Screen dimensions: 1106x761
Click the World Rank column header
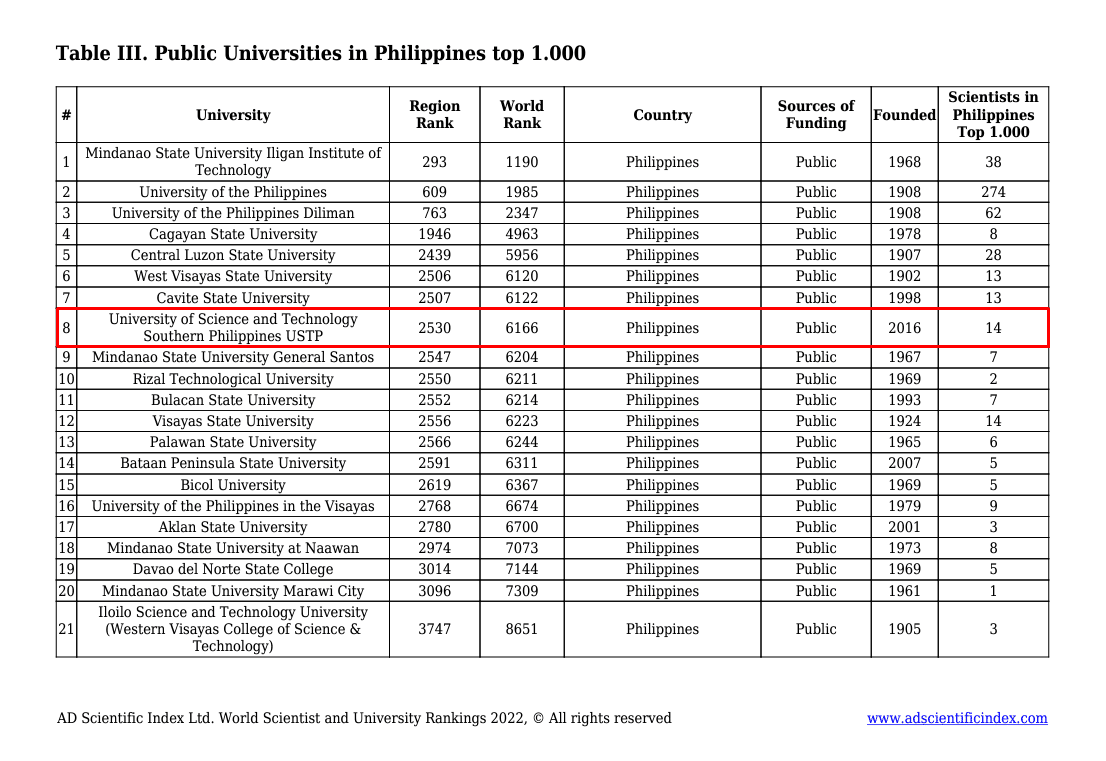pyautogui.click(x=522, y=114)
